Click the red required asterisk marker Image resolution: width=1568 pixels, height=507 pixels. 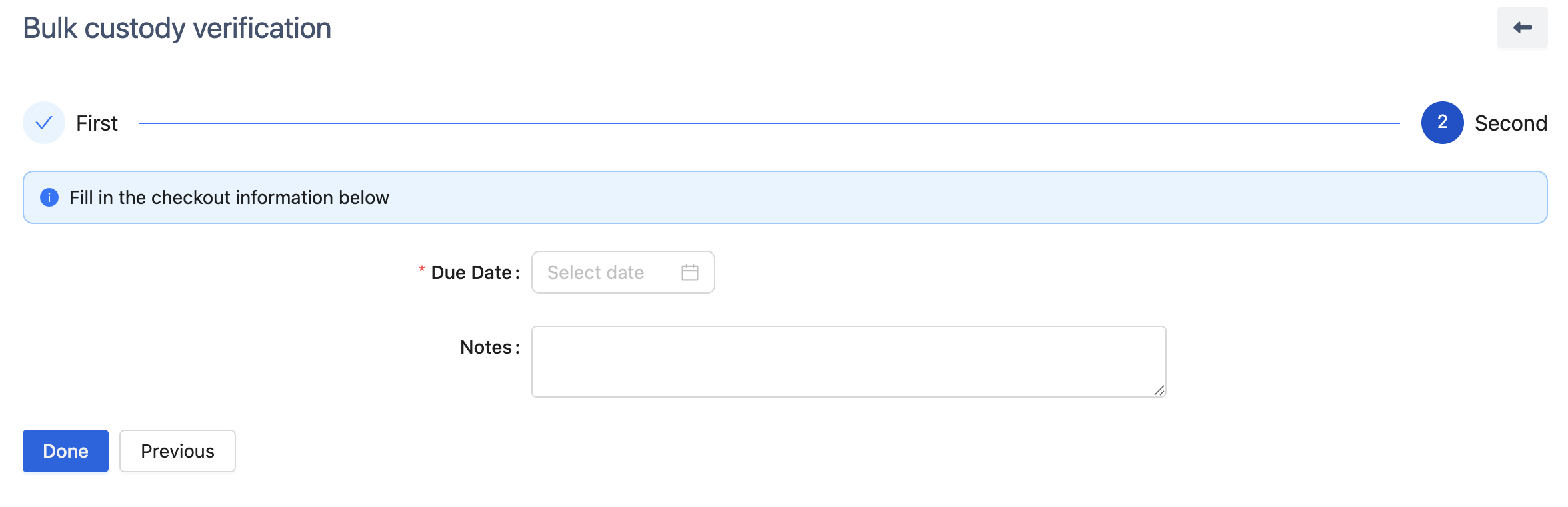421,270
